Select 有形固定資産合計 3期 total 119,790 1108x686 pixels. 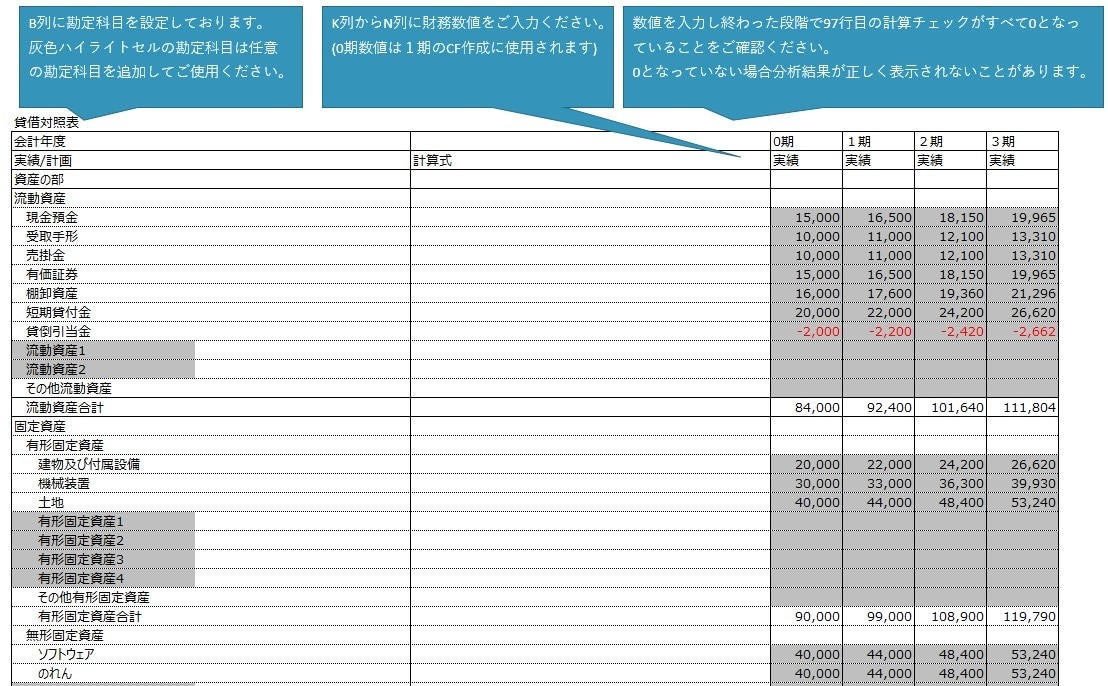pos(1022,617)
